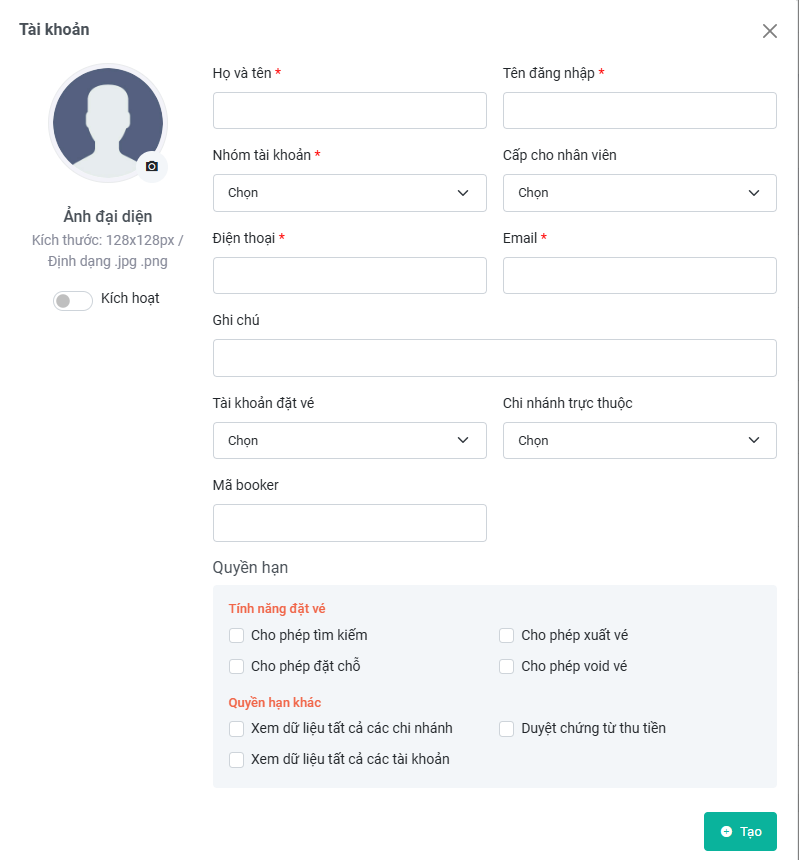This screenshot has height=860, width=799.
Task: Tick Cho phép đặt chỗ checkbox
Action: click(236, 666)
